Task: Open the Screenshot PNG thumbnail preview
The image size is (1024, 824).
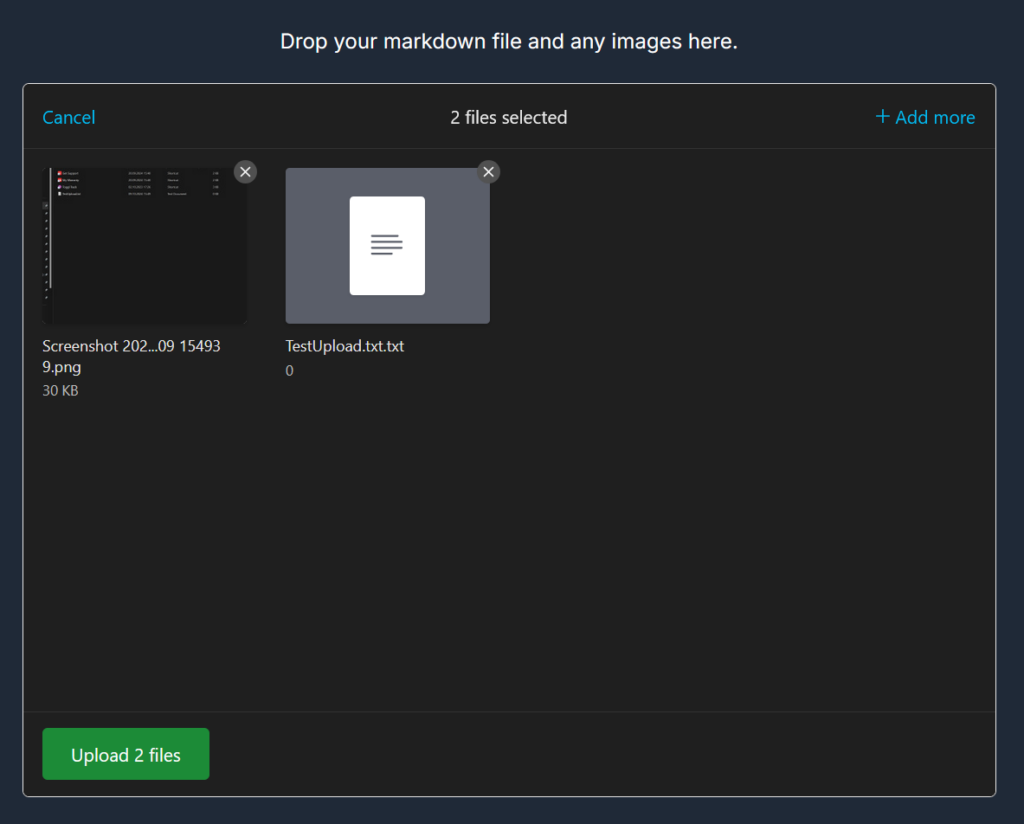Action: 144,246
